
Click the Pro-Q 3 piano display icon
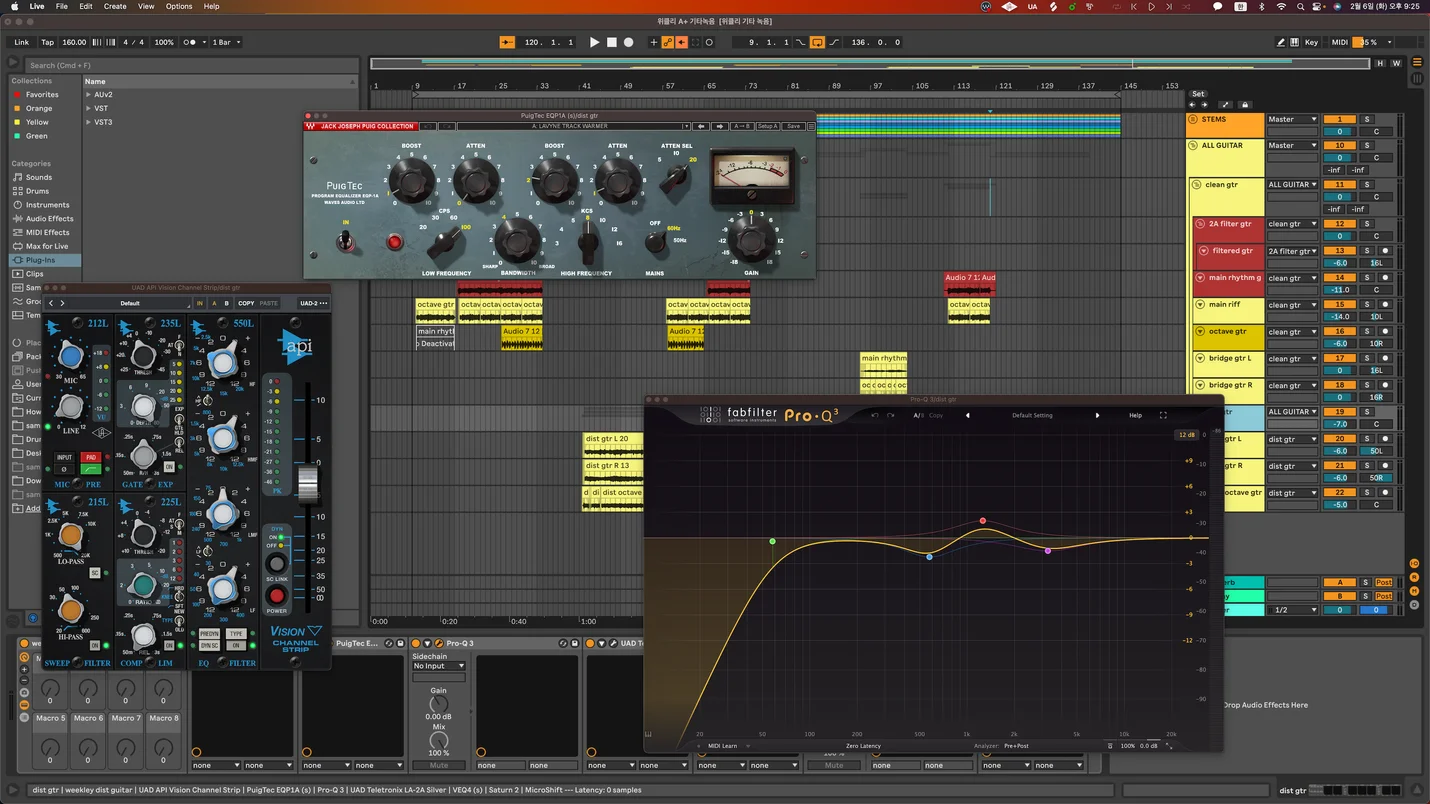tap(648, 735)
